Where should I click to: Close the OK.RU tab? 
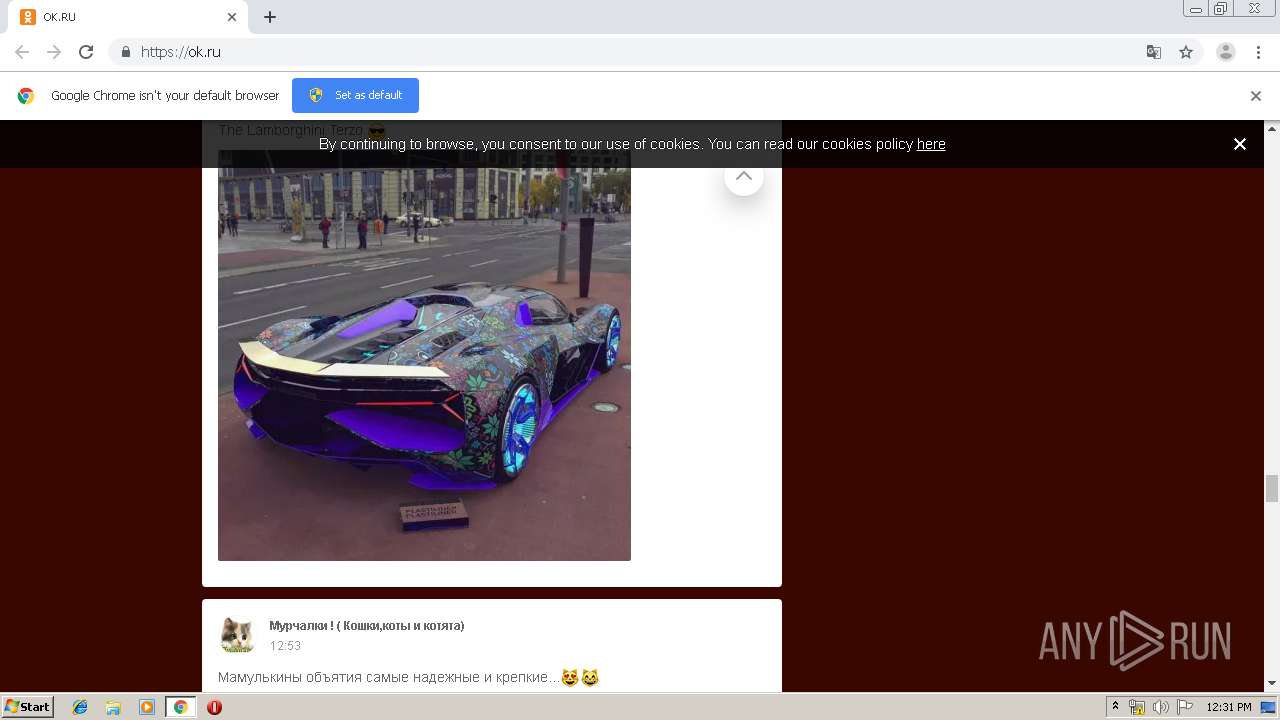232,17
